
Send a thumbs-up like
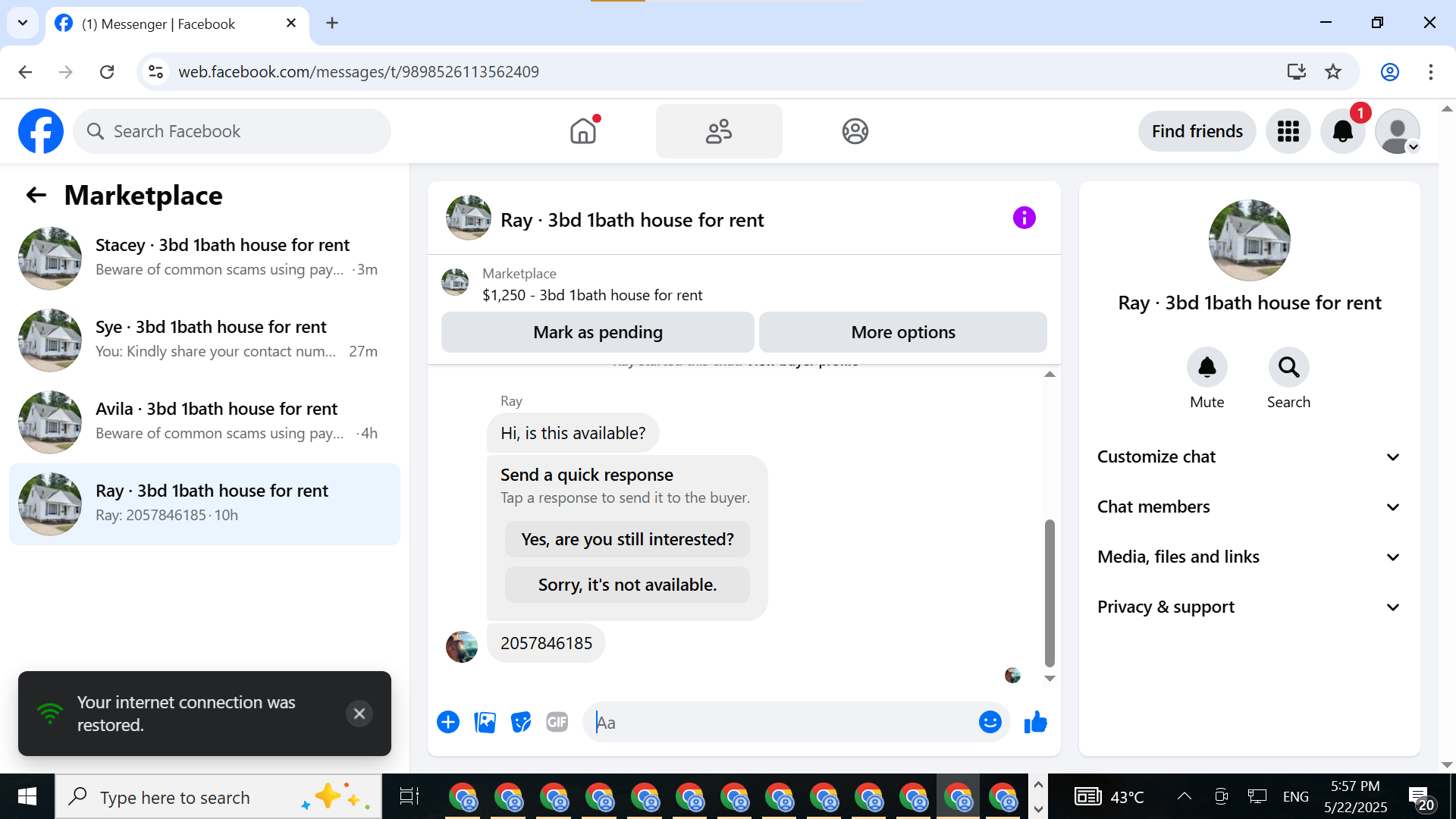click(x=1035, y=723)
